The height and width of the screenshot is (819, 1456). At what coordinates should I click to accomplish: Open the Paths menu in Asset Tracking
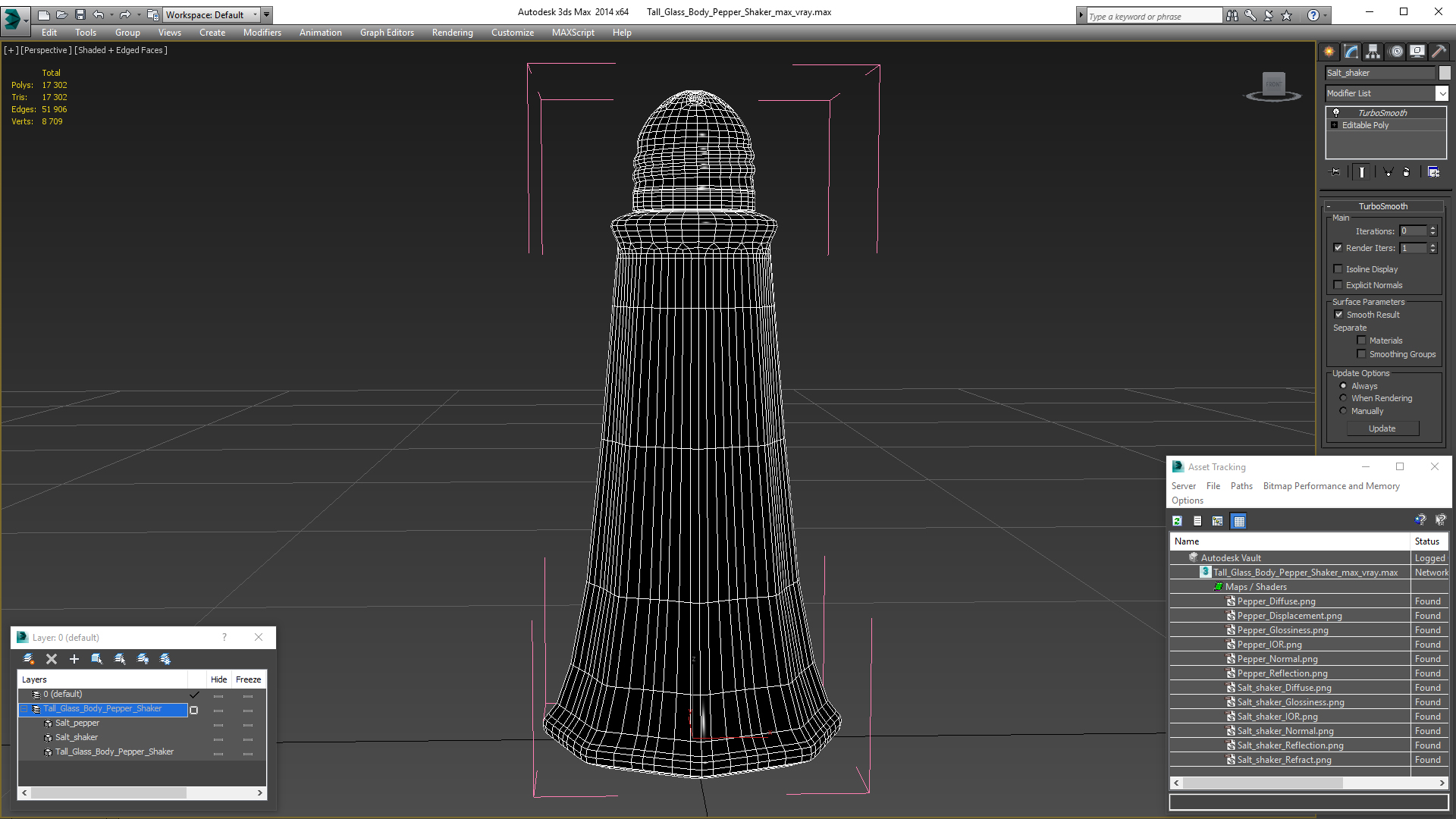[x=1241, y=486]
